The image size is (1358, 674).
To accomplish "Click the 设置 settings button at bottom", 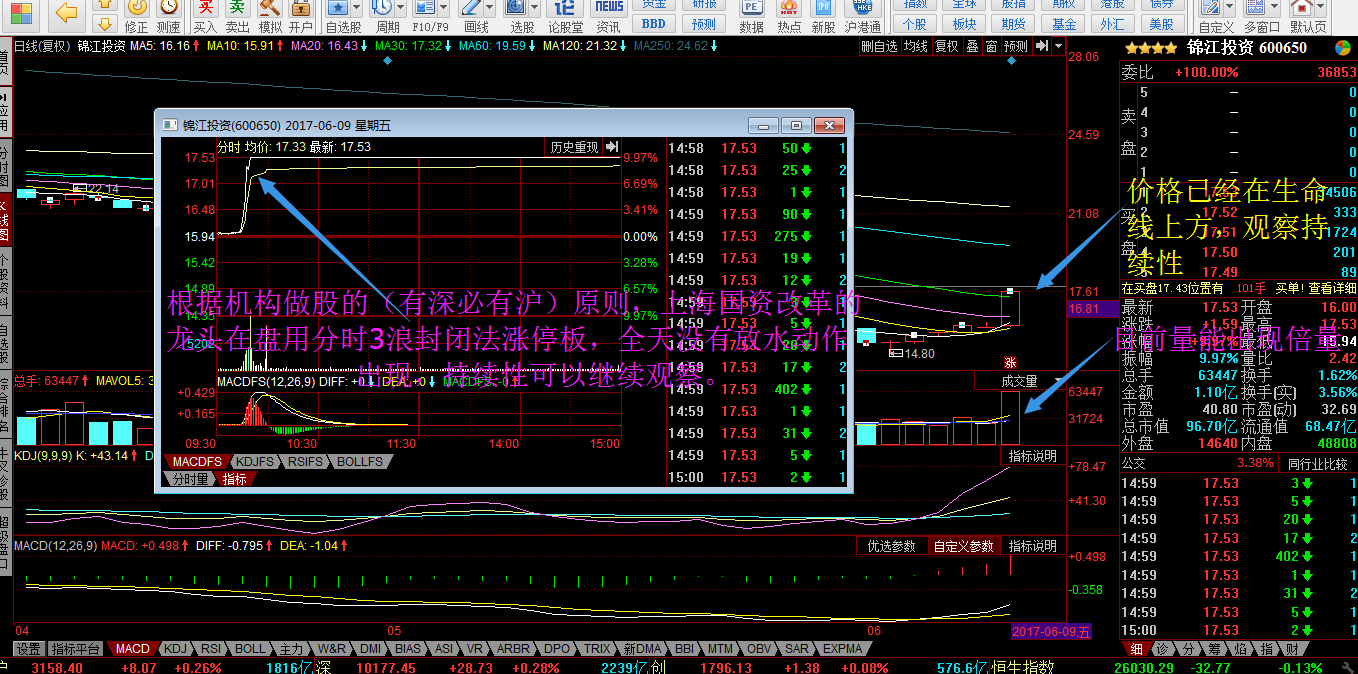I will (28, 649).
